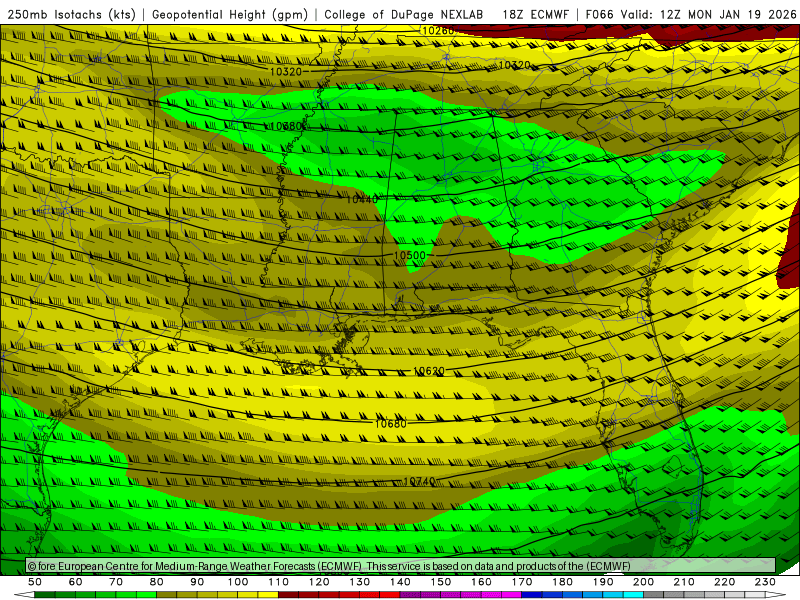Click the 'Valid: 12Z MON JAN 19 2026' text
This screenshot has width=800, height=600.
pos(709,14)
